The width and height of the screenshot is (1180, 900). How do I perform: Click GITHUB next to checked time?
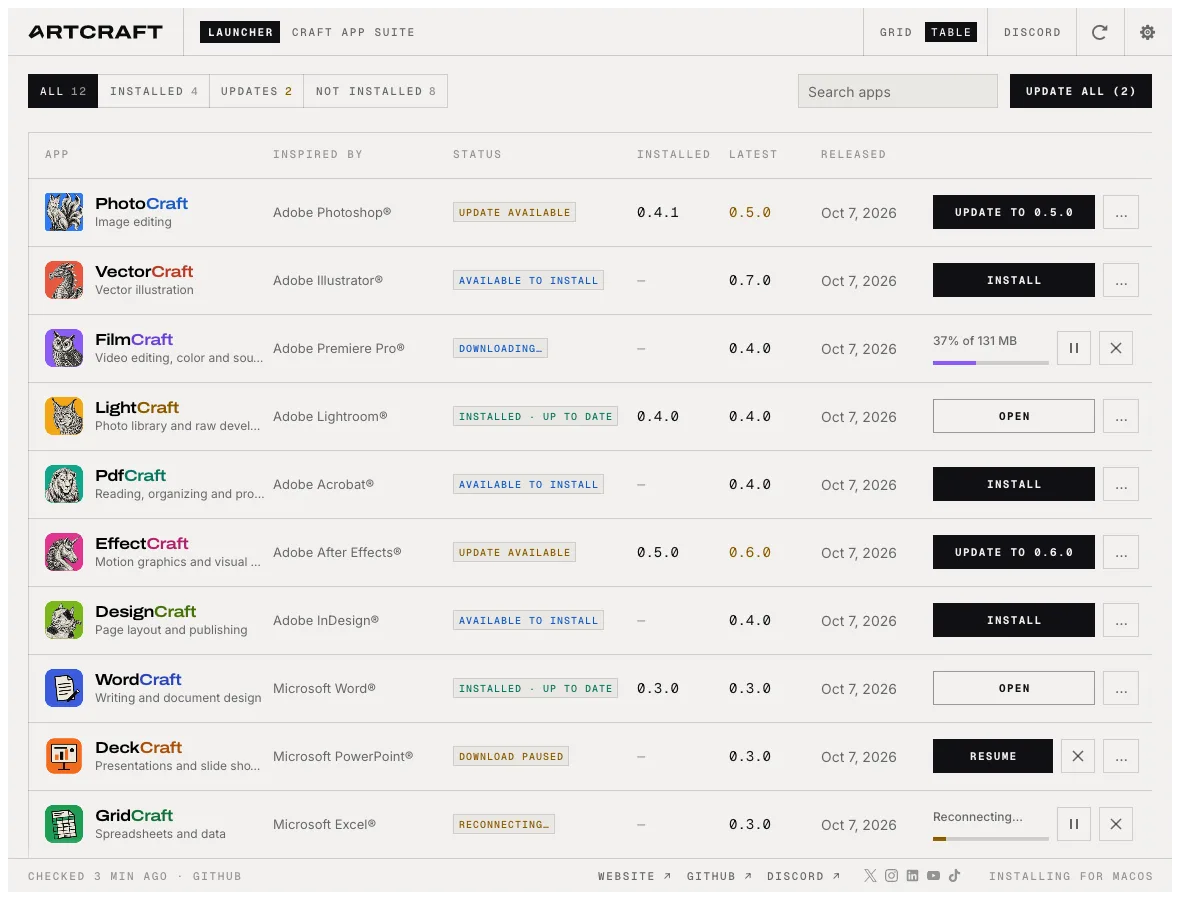click(217, 876)
